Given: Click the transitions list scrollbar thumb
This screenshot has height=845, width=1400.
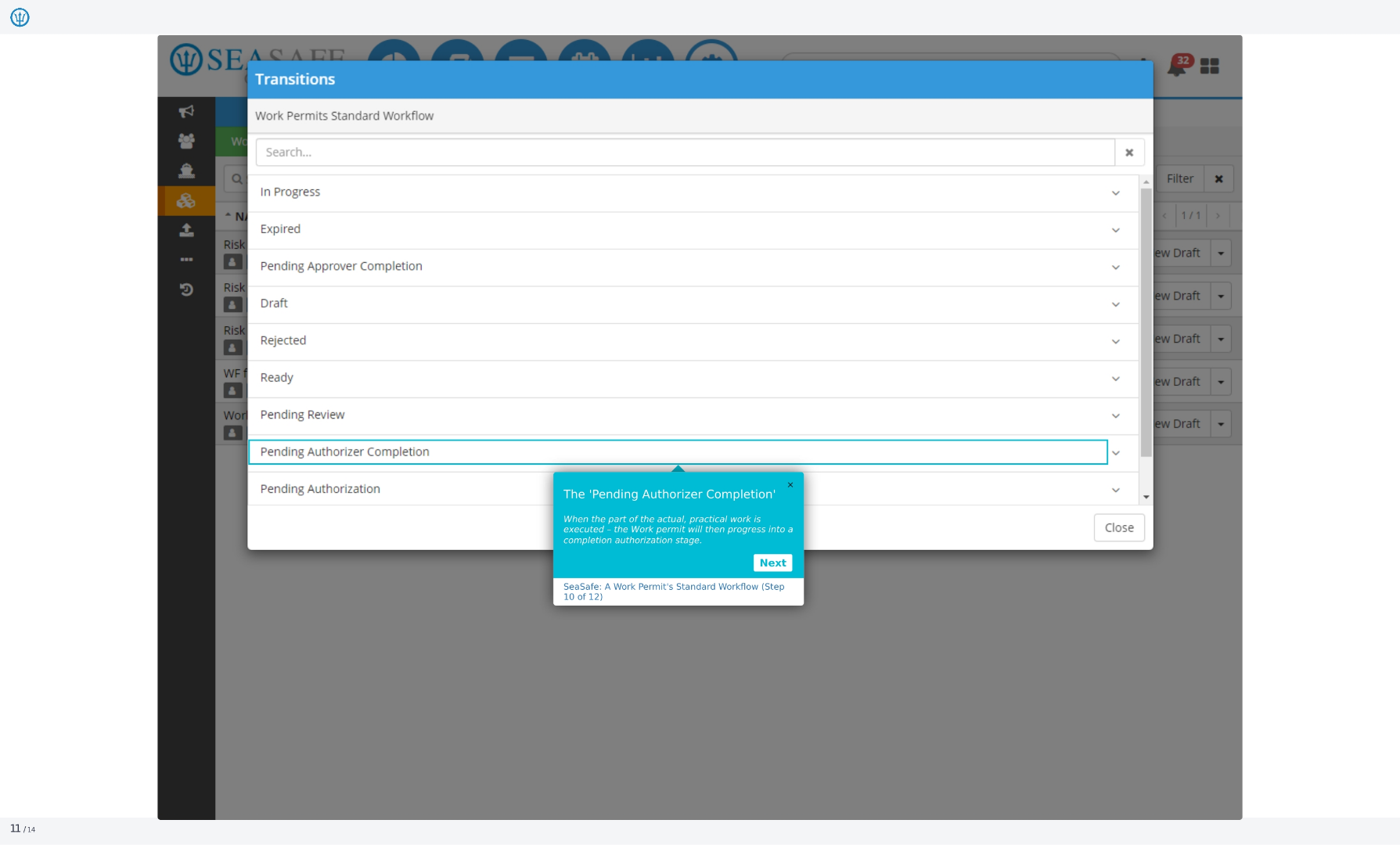Looking at the screenshot, I should point(1146,322).
